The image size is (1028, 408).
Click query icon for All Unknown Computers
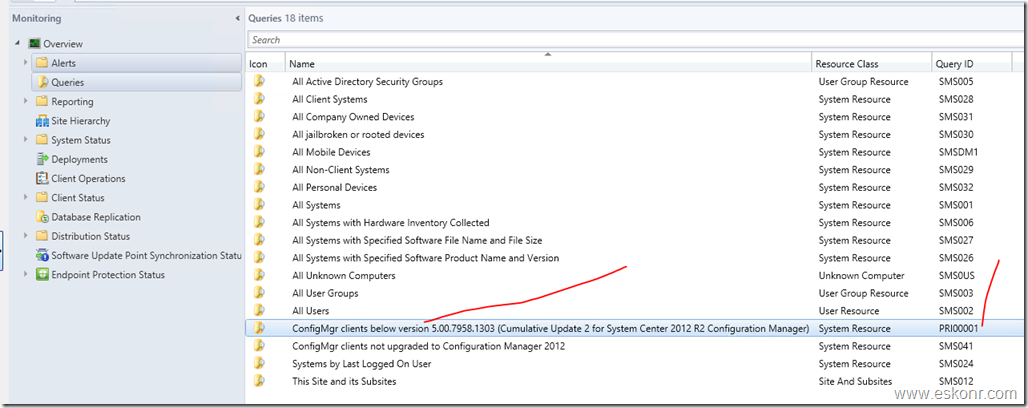pyautogui.click(x=260, y=275)
